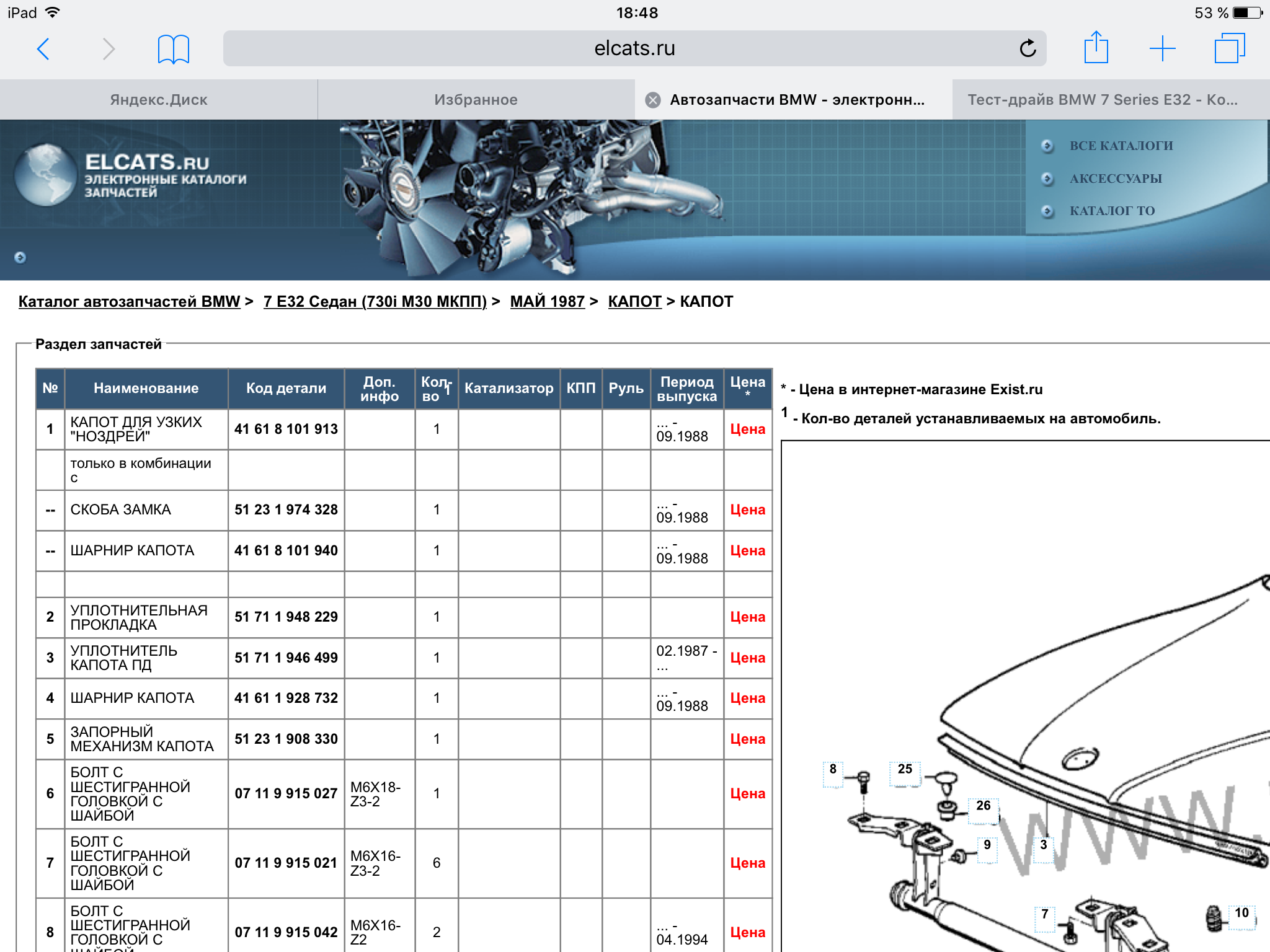Add a new tab with plus icon
Viewport: 1270px width, 952px height.
pyautogui.click(x=1163, y=48)
